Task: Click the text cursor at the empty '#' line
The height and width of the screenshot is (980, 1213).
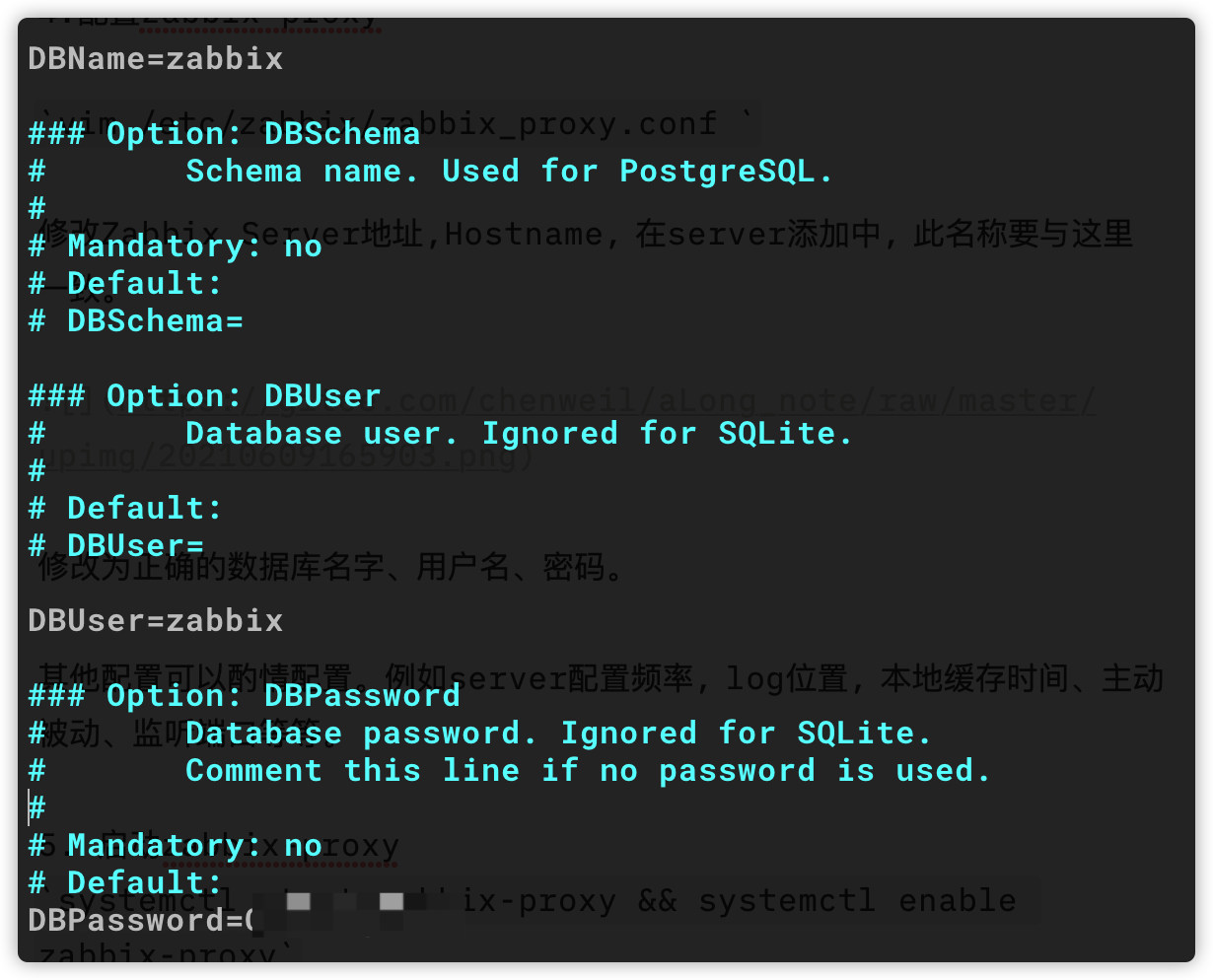Action: [x=30, y=808]
